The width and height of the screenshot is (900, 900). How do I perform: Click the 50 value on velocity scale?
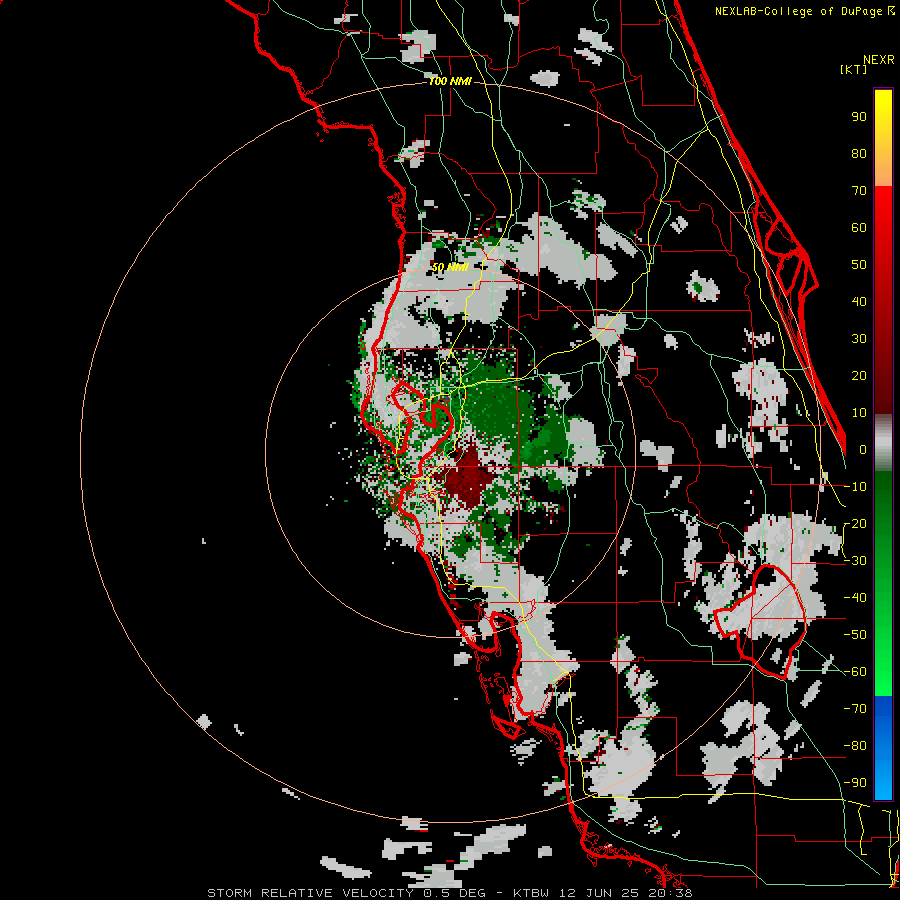(x=859, y=265)
